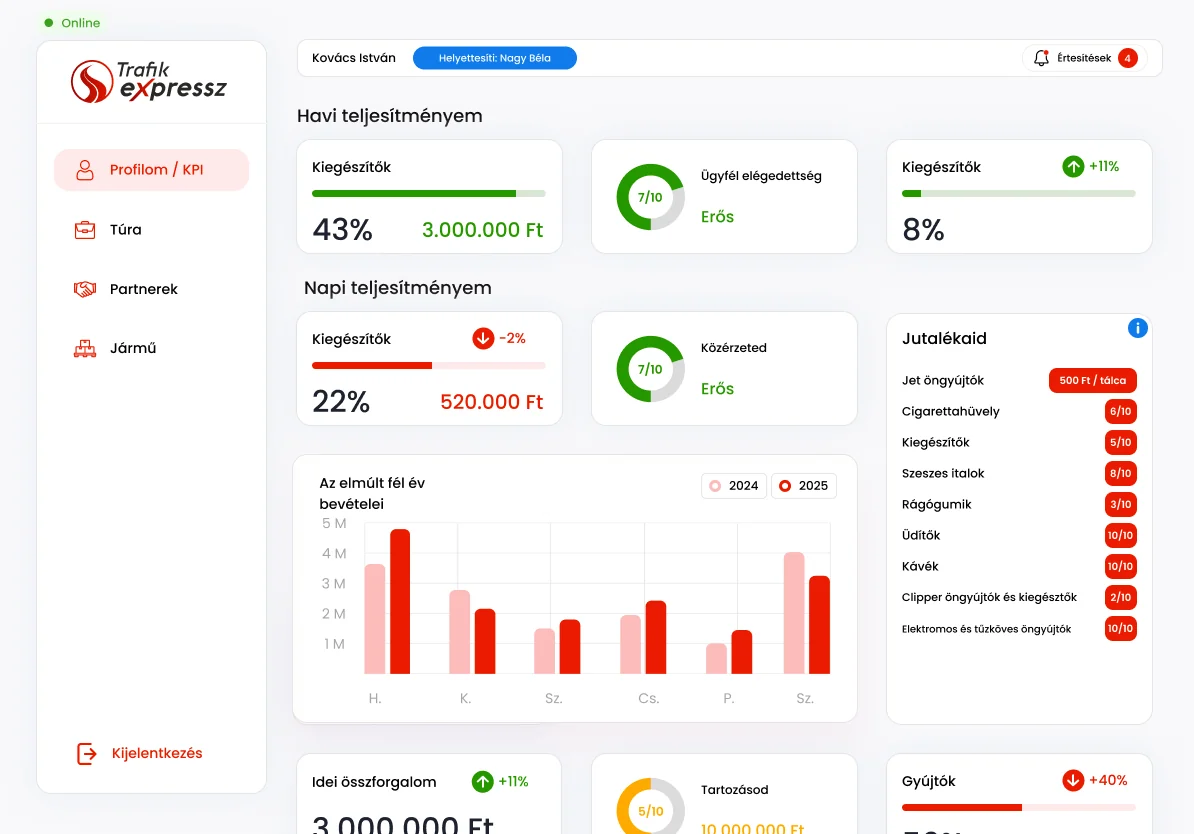1194x834 pixels.
Task: Click the Helyettesíti: Nagy Béla button
Action: coord(495,58)
